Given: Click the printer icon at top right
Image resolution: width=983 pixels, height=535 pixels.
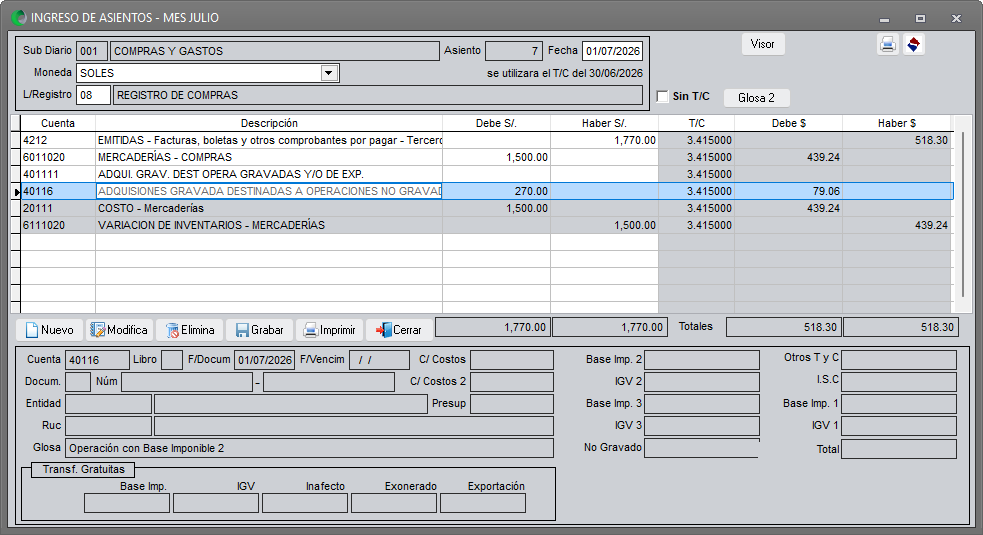Looking at the screenshot, I should click(888, 45).
